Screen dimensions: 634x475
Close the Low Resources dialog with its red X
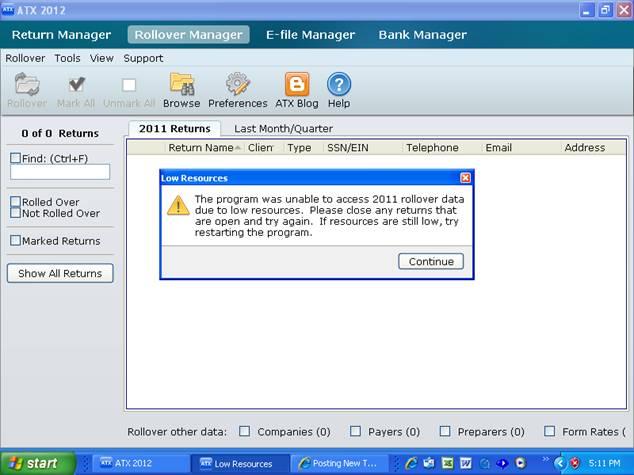(x=465, y=178)
